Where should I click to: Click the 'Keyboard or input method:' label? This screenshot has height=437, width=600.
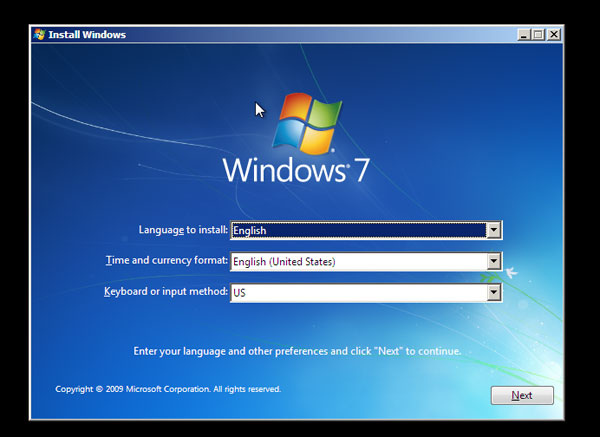coord(166,291)
